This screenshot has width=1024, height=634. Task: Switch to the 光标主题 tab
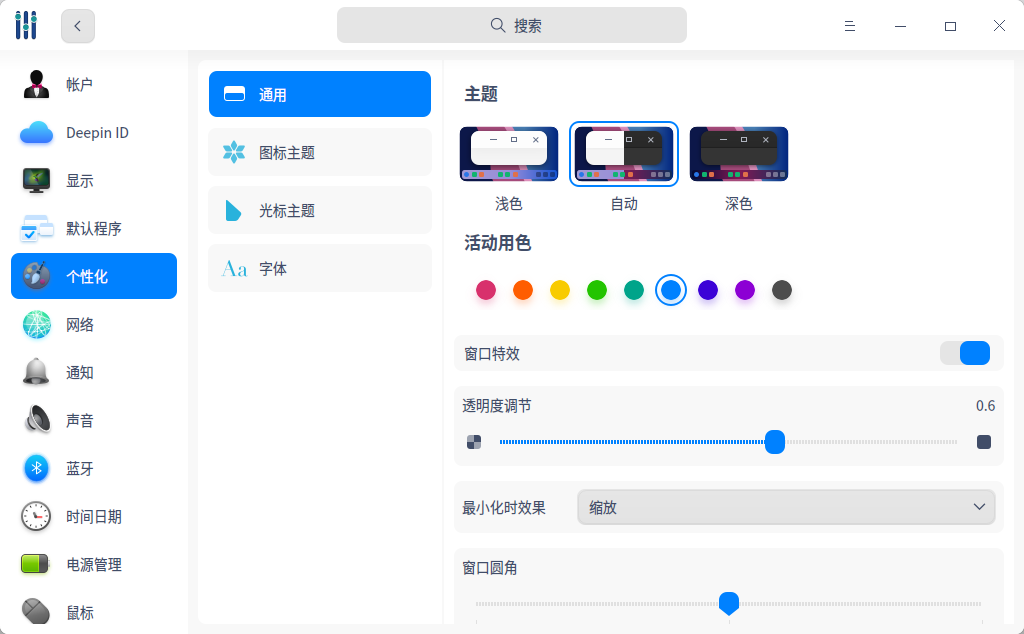click(x=320, y=210)
